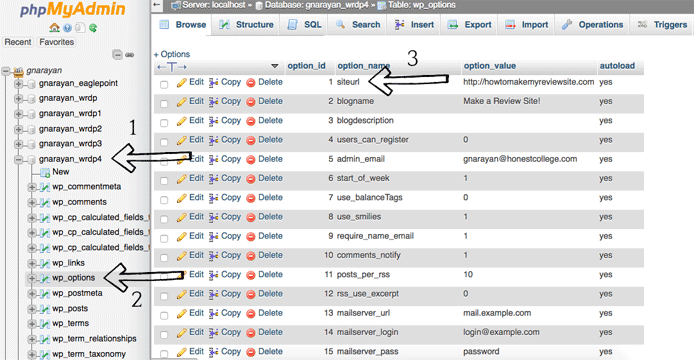The height and width of the screenshot is (360, 694).
Task: Open the Export tab
Action: pyautogui.click(x=470, y=25)
